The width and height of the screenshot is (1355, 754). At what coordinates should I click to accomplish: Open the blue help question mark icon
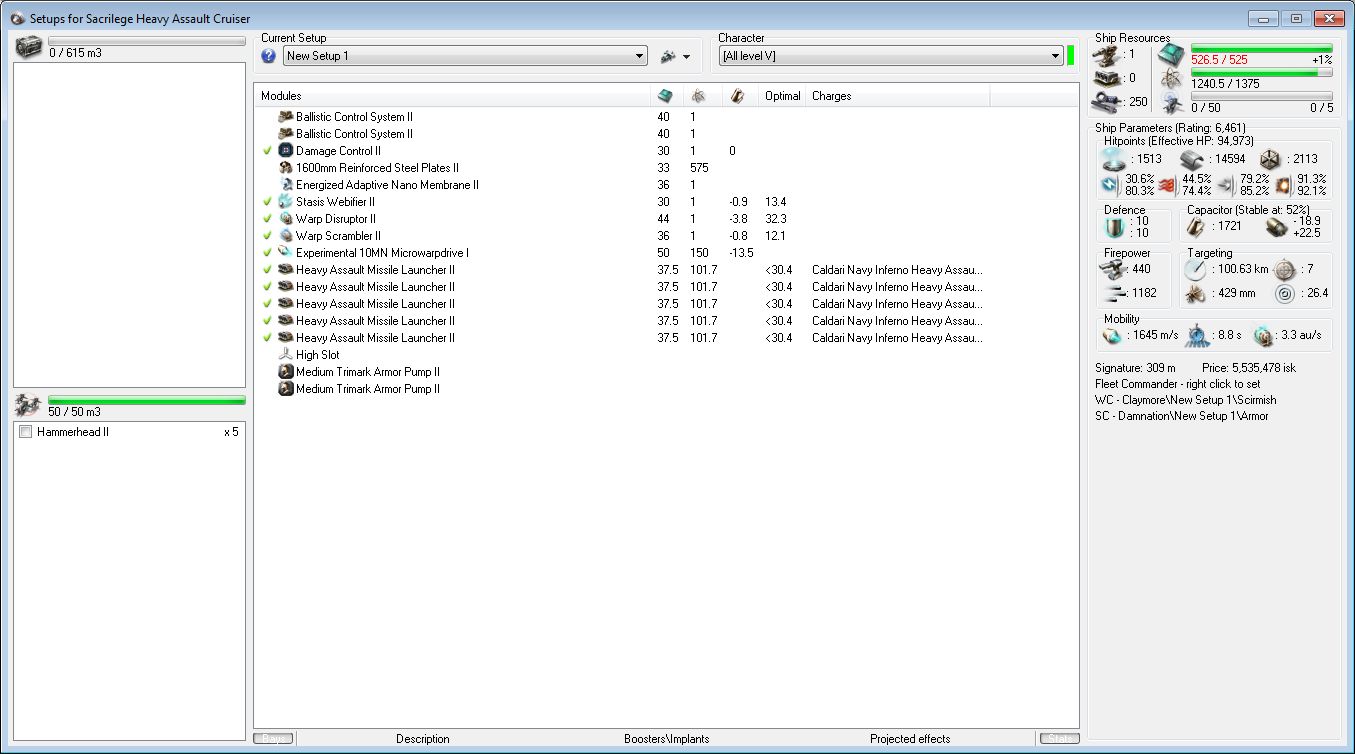(268, 56)
